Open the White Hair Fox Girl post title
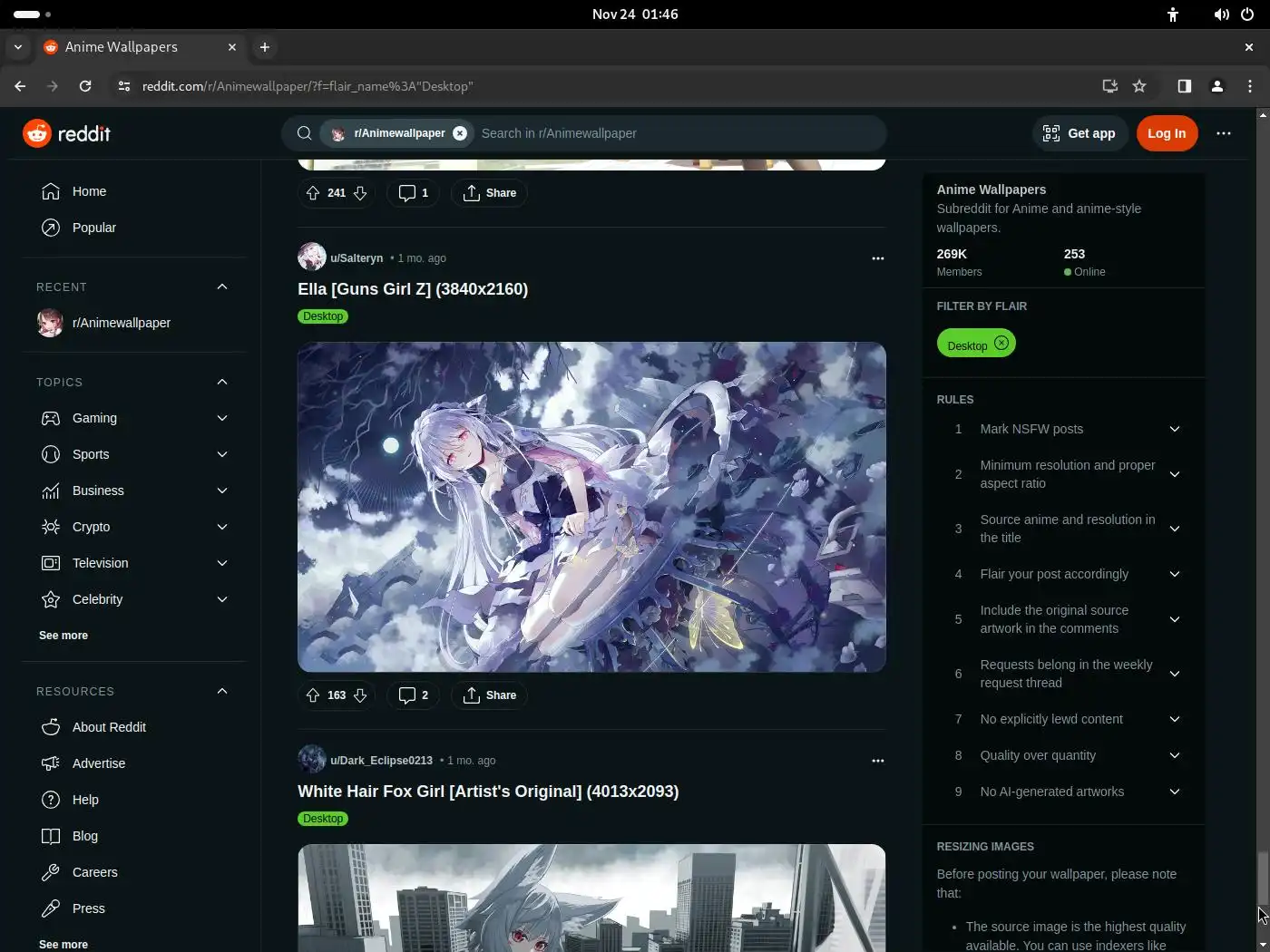This screenshot has width=1270, height=952. [488, 792]
